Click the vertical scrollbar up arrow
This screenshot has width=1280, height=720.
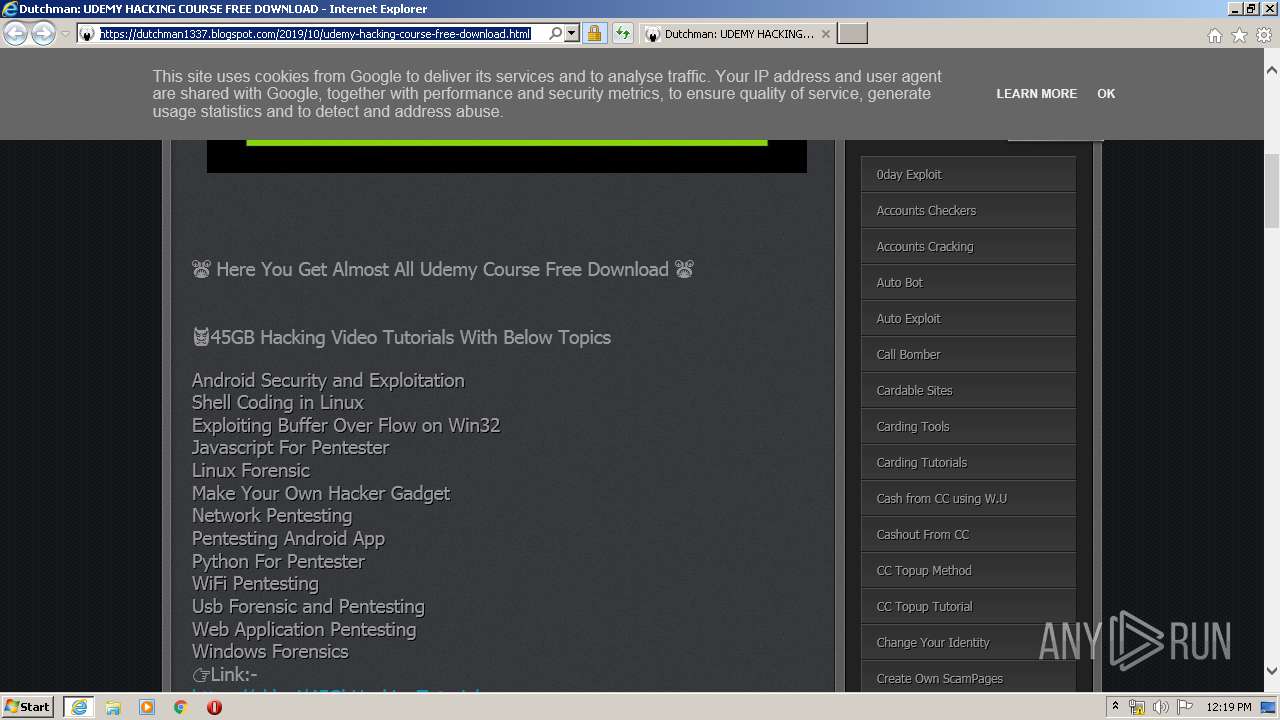[1271, 71]
